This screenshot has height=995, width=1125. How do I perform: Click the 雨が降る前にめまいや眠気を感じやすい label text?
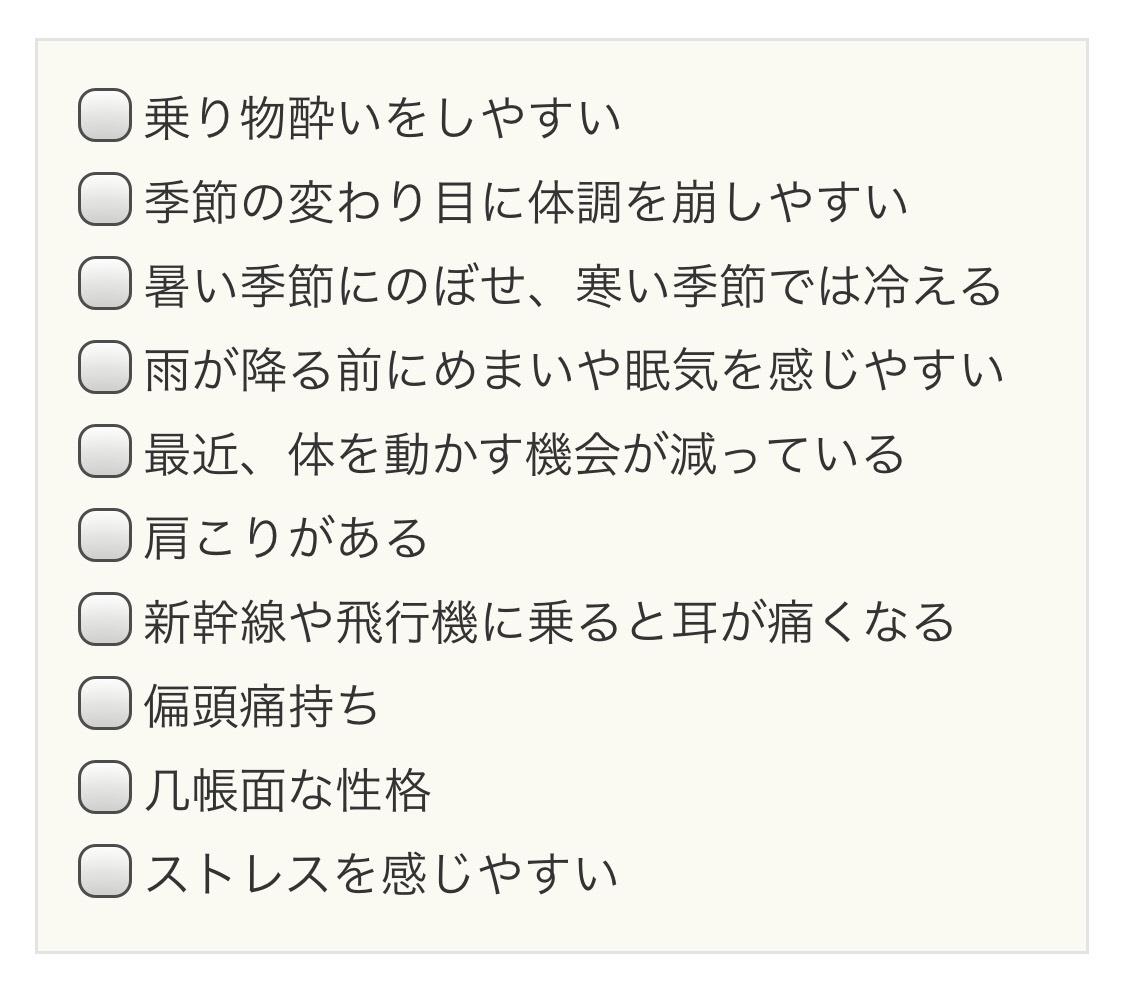(x=573, y=370)
